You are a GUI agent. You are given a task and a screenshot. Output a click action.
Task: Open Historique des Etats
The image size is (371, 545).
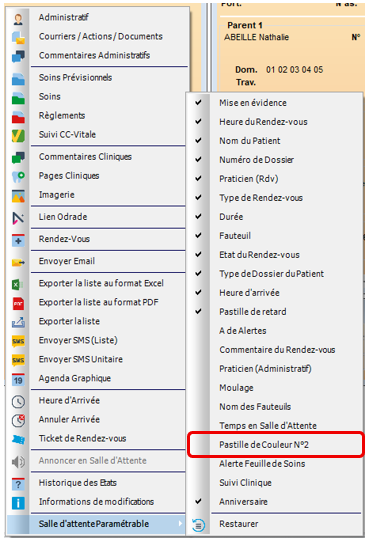[78, 483]
